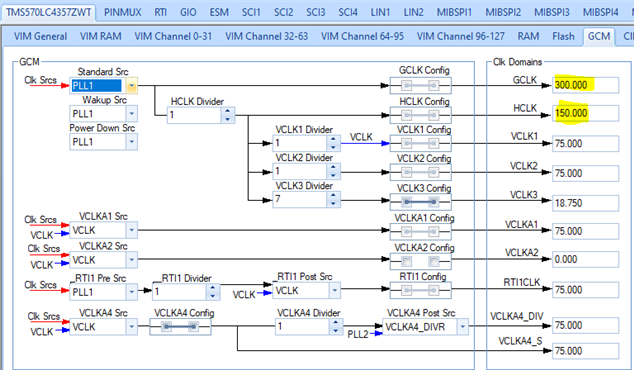Increment the VCLK1 Divider spinner up

[x=333, y=139]
